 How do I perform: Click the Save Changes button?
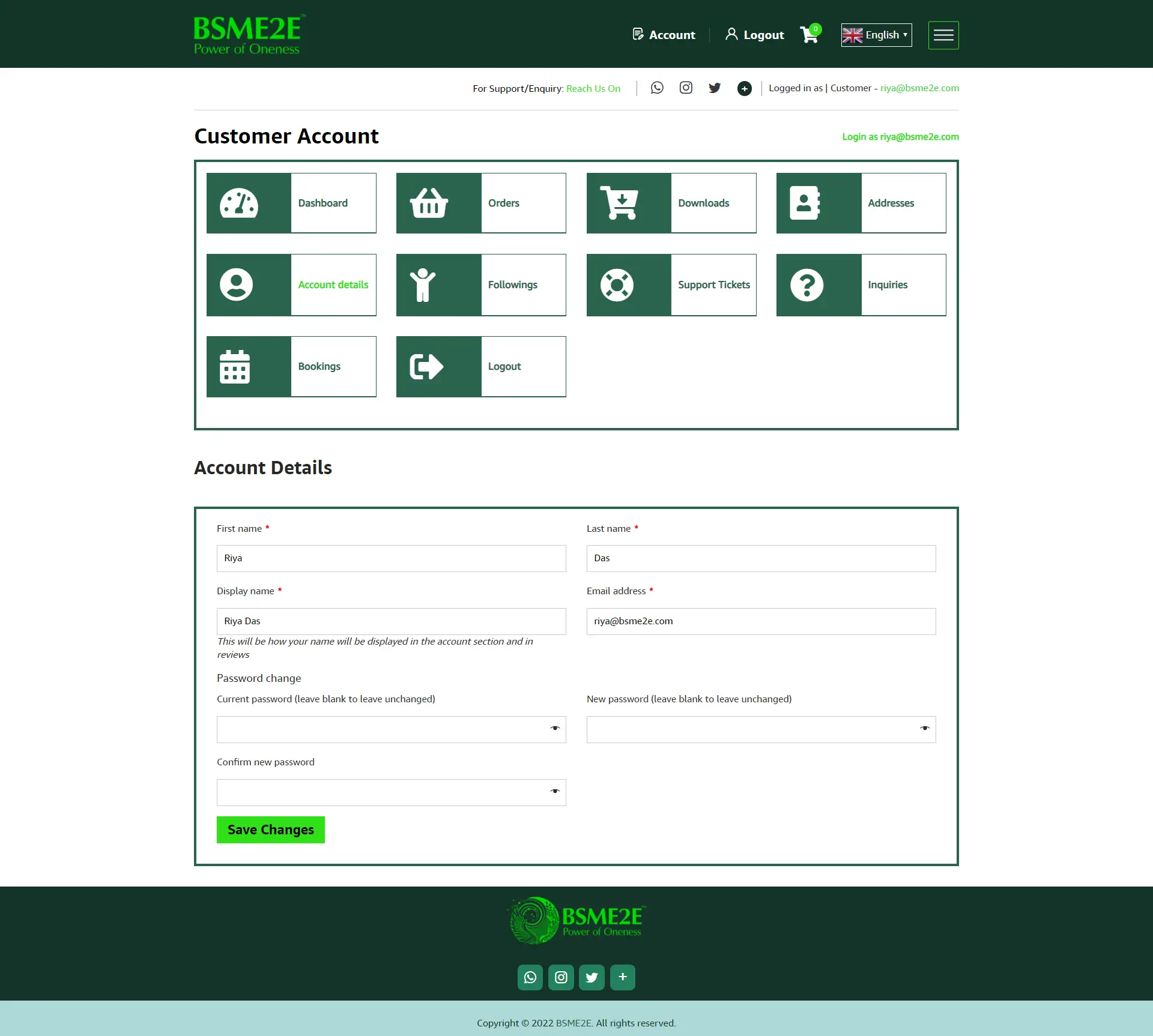(270, 830)
